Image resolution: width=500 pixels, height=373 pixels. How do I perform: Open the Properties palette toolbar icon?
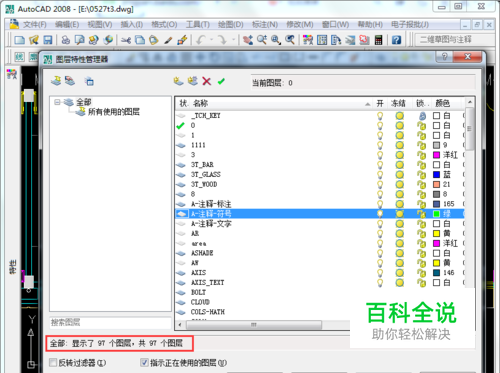tap(308, 40)
